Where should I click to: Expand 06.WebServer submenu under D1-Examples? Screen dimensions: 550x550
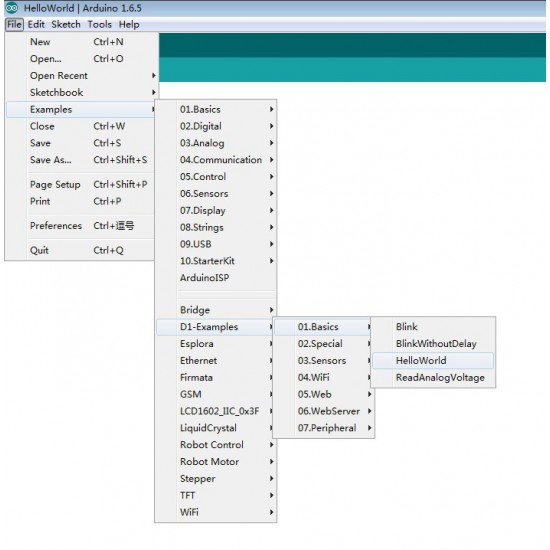323,411
